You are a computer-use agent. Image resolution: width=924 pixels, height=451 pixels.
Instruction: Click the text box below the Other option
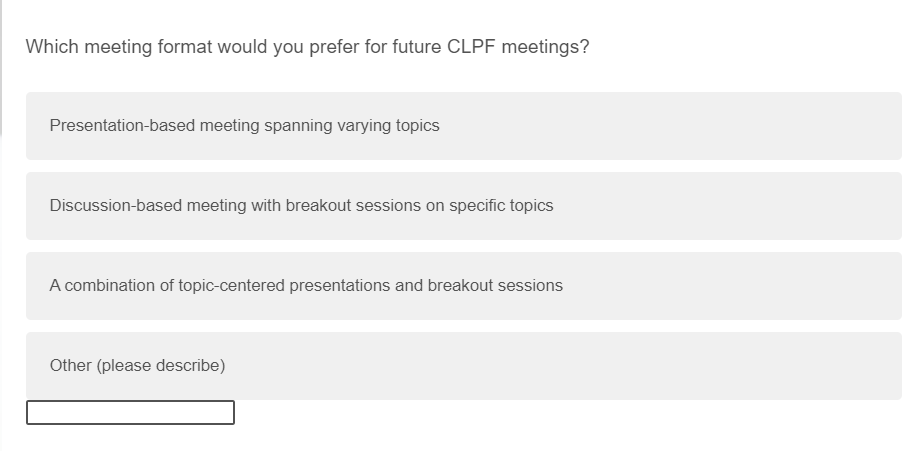click(x=130, y=412)
